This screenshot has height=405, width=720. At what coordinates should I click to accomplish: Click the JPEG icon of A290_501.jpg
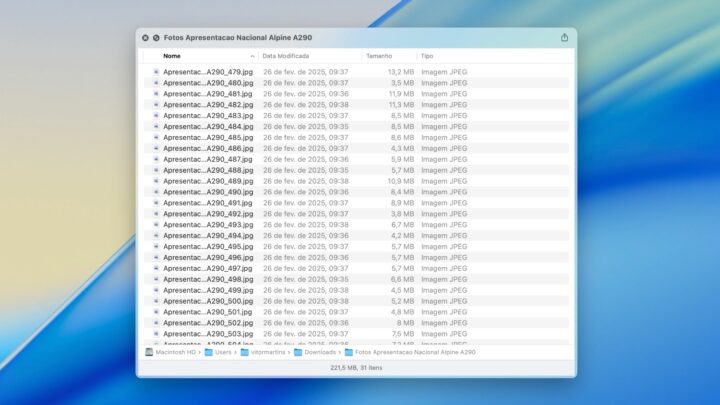point(156,312)
